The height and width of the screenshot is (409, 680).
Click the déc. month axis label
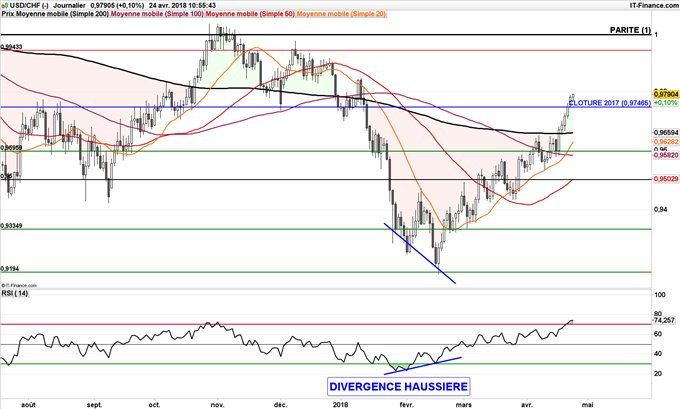280,405
